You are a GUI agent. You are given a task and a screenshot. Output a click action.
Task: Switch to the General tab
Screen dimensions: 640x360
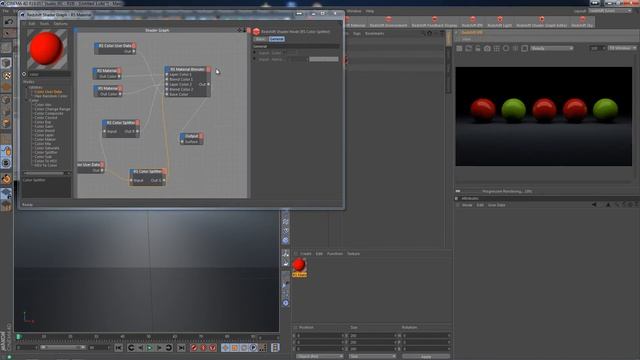tap(276, 39)
